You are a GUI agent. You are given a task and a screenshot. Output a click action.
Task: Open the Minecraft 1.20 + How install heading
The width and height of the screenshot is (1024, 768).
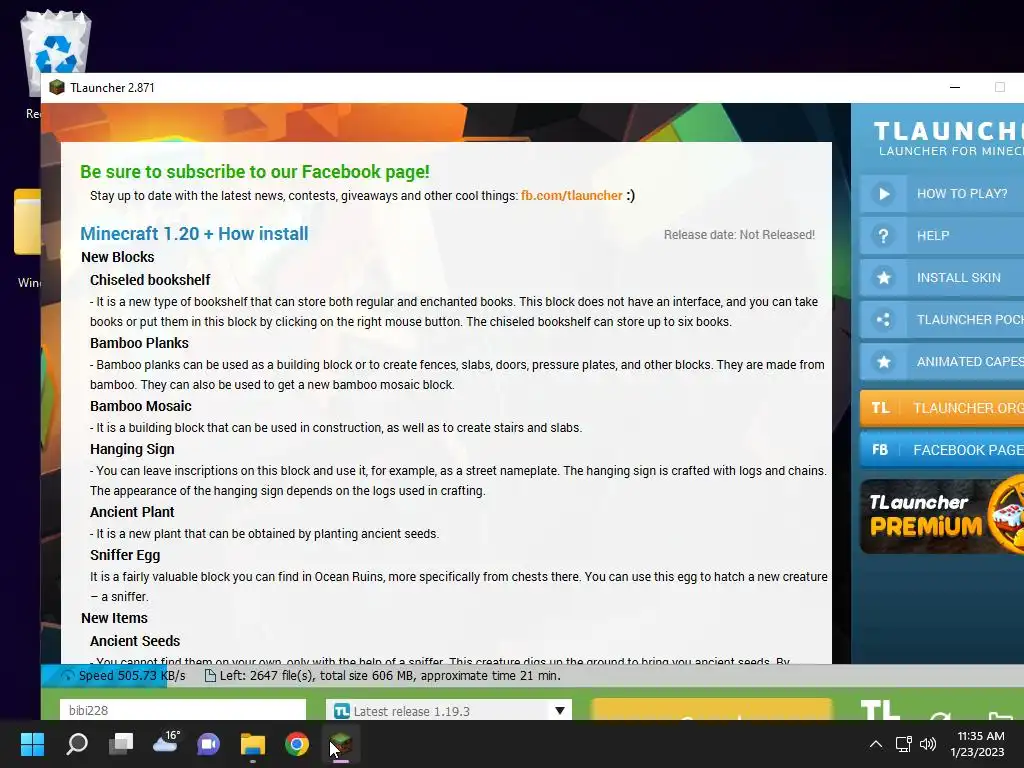[x=194, y=234]
